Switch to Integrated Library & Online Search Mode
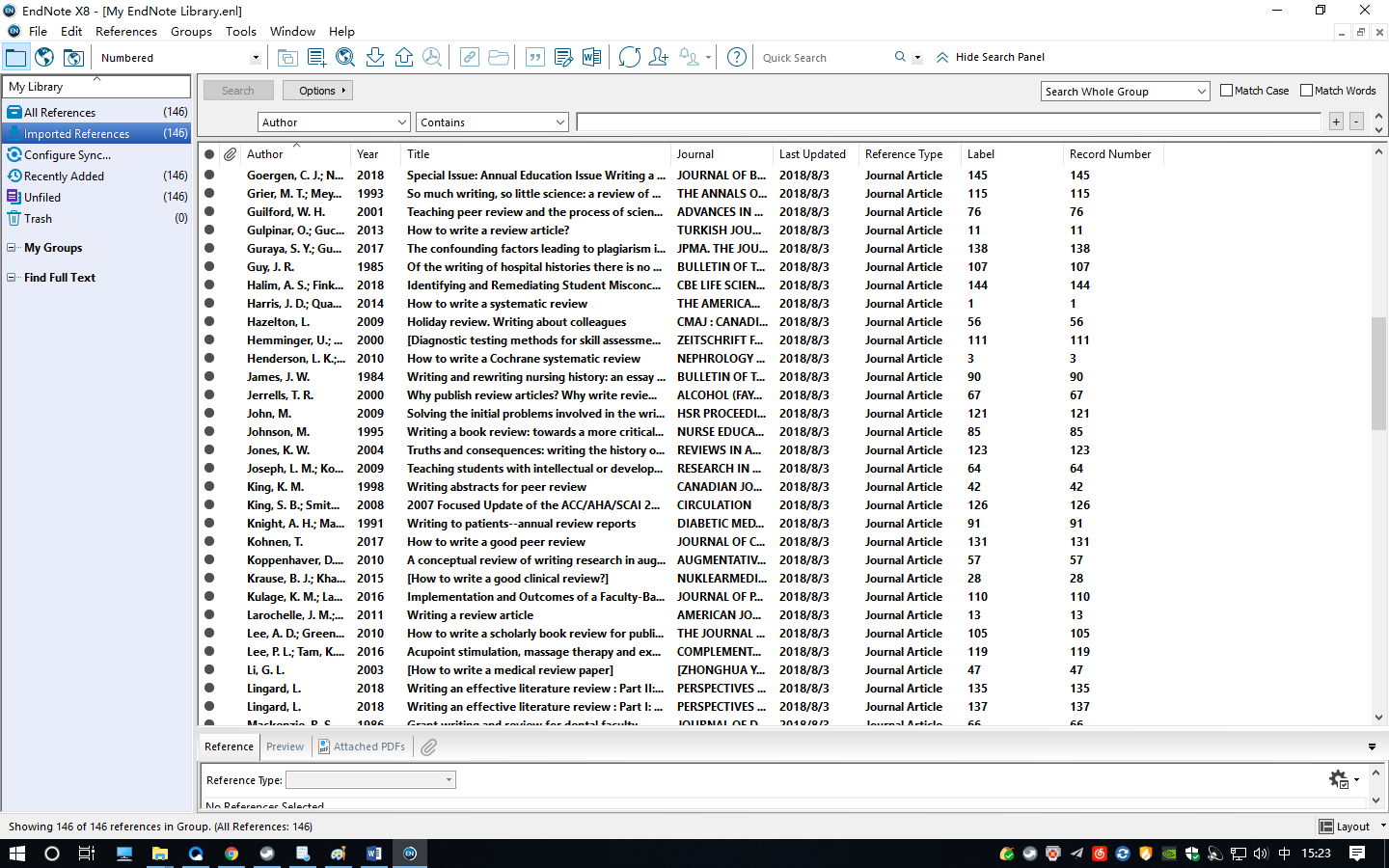This screenshot has height=868, width=1389. tap(73, 57)
